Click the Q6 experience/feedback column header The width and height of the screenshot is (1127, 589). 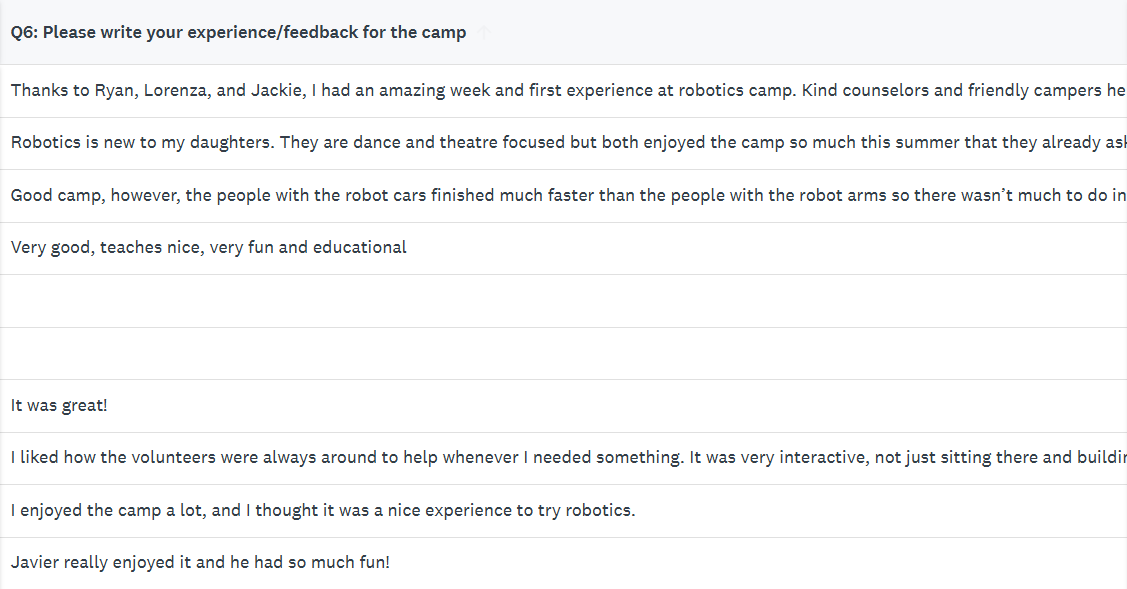click(238, 32)
